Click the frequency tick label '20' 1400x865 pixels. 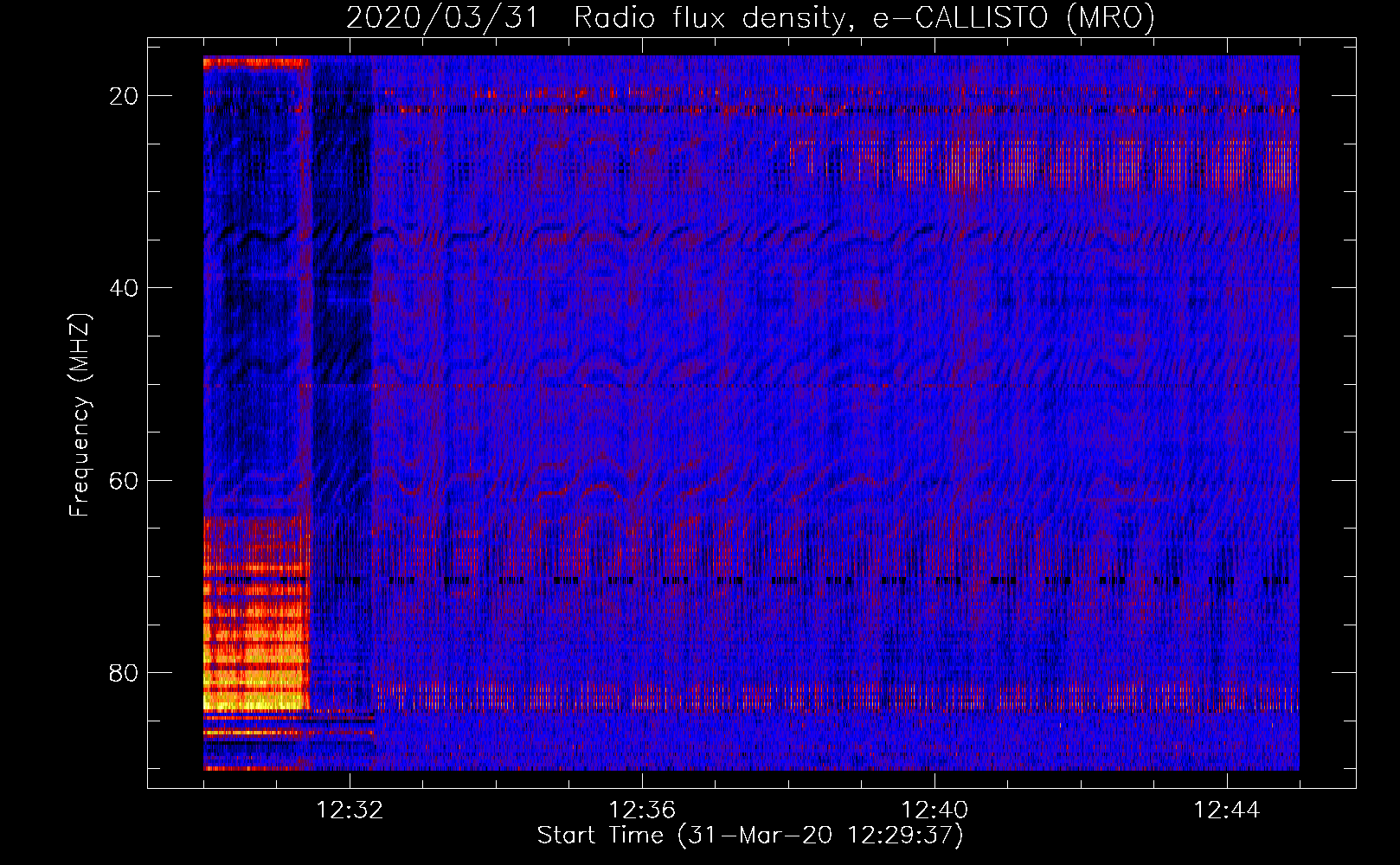point(125,95)
